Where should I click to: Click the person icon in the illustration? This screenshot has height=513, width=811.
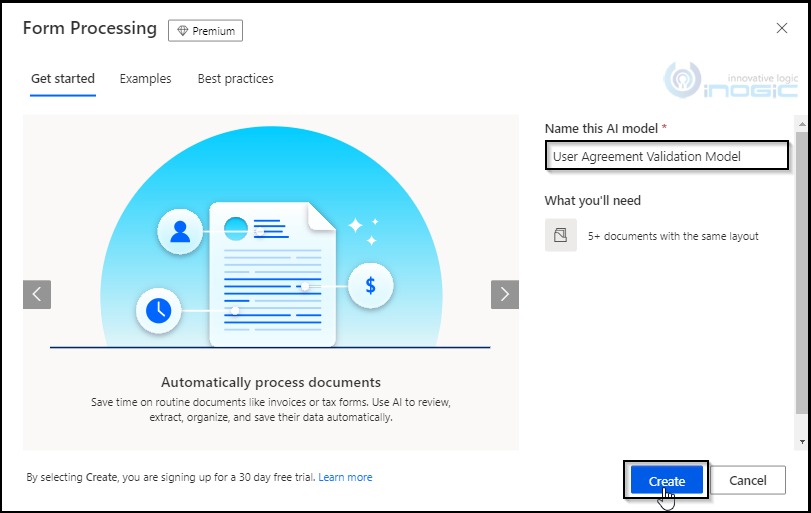pyautogui.click(x=180, y=232)
